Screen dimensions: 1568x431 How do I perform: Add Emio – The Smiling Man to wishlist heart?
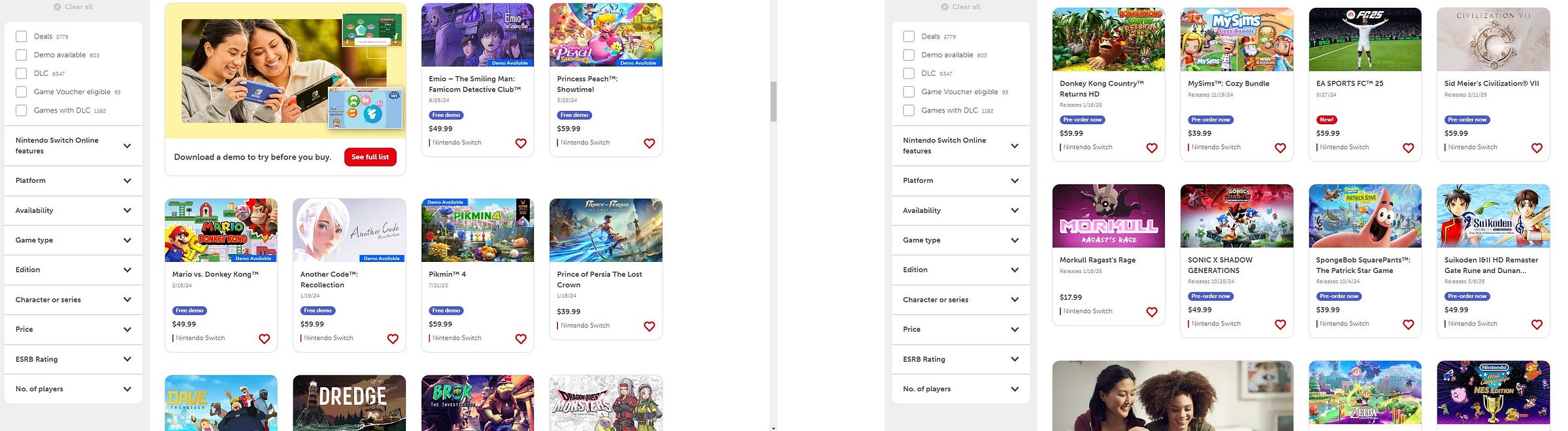[521, 144]
